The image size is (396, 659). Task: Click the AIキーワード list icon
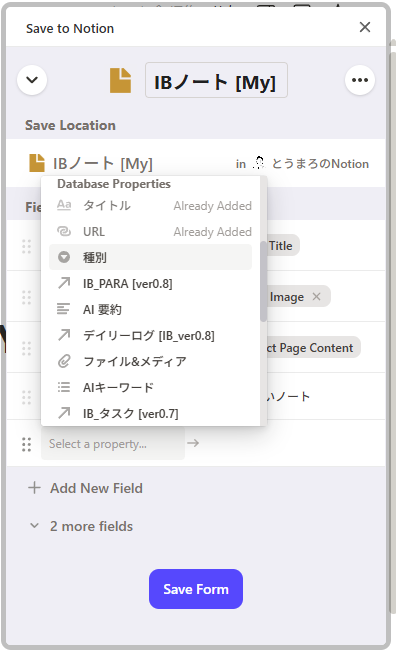[64, 387]
